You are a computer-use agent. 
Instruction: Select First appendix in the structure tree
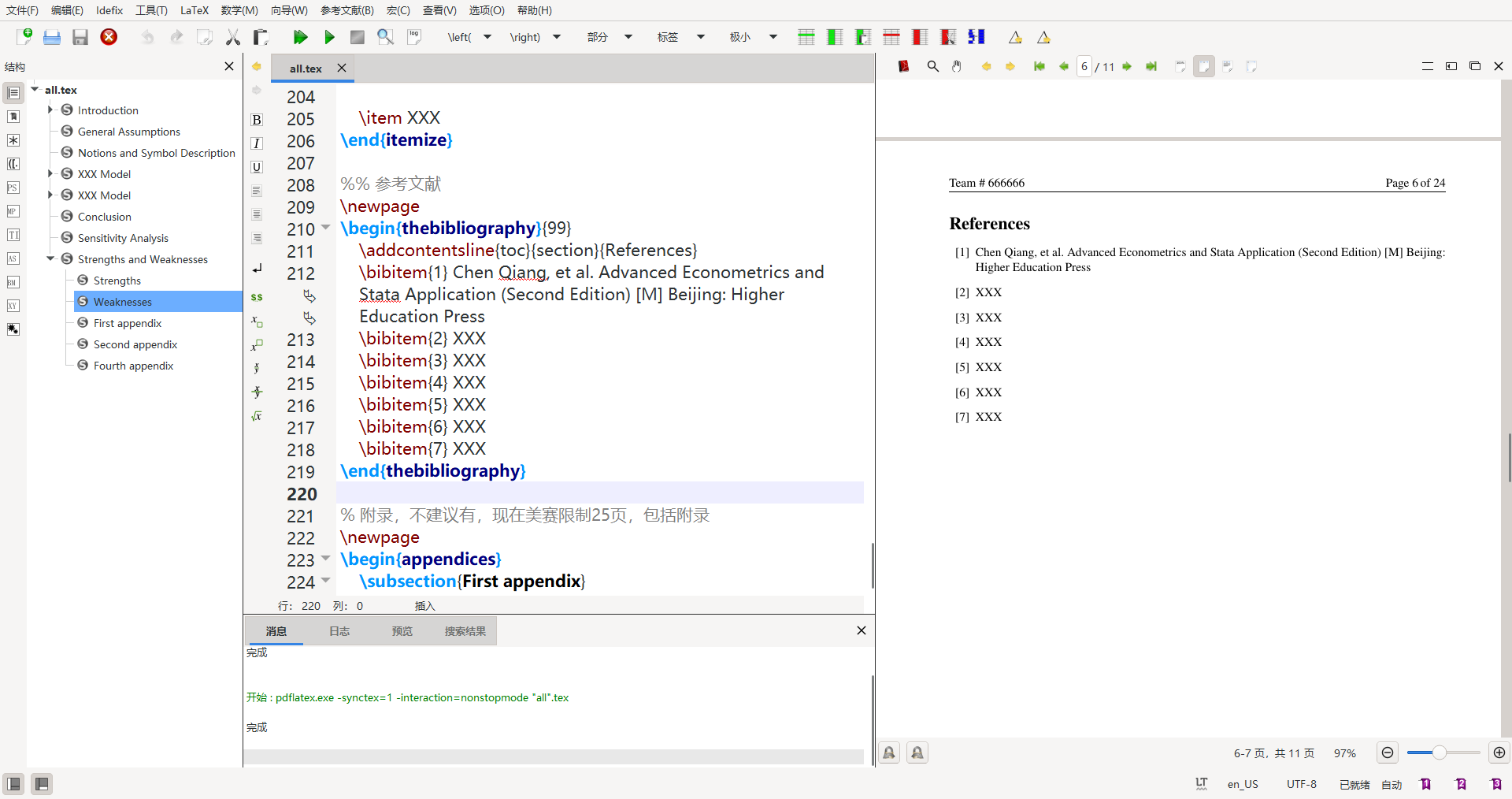[128, 323]
